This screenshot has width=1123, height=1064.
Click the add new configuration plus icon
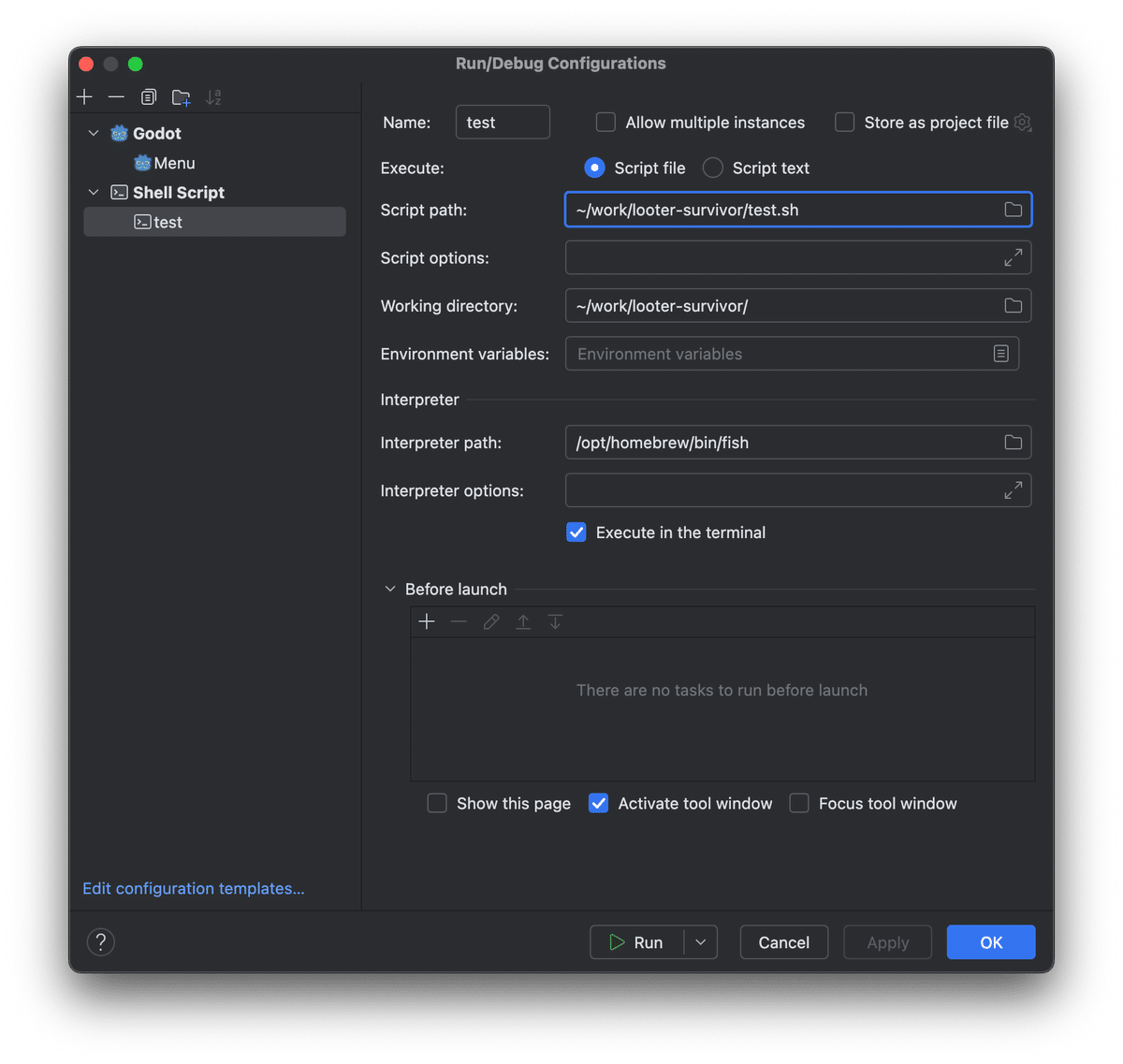(85, 97)
